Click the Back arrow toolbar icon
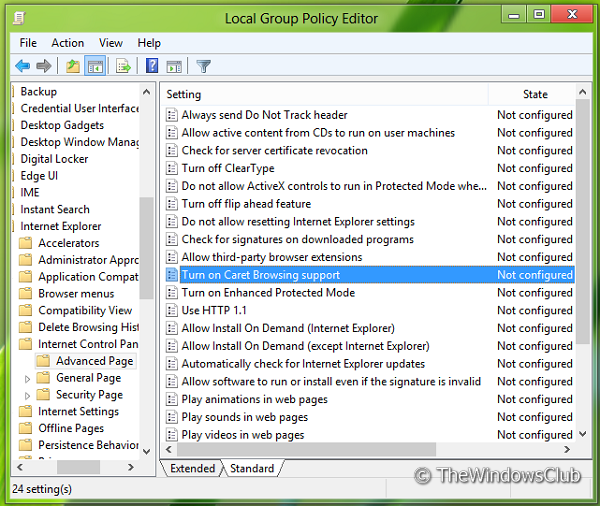Viewport: 600px width, 506px height. pos(23,66)
